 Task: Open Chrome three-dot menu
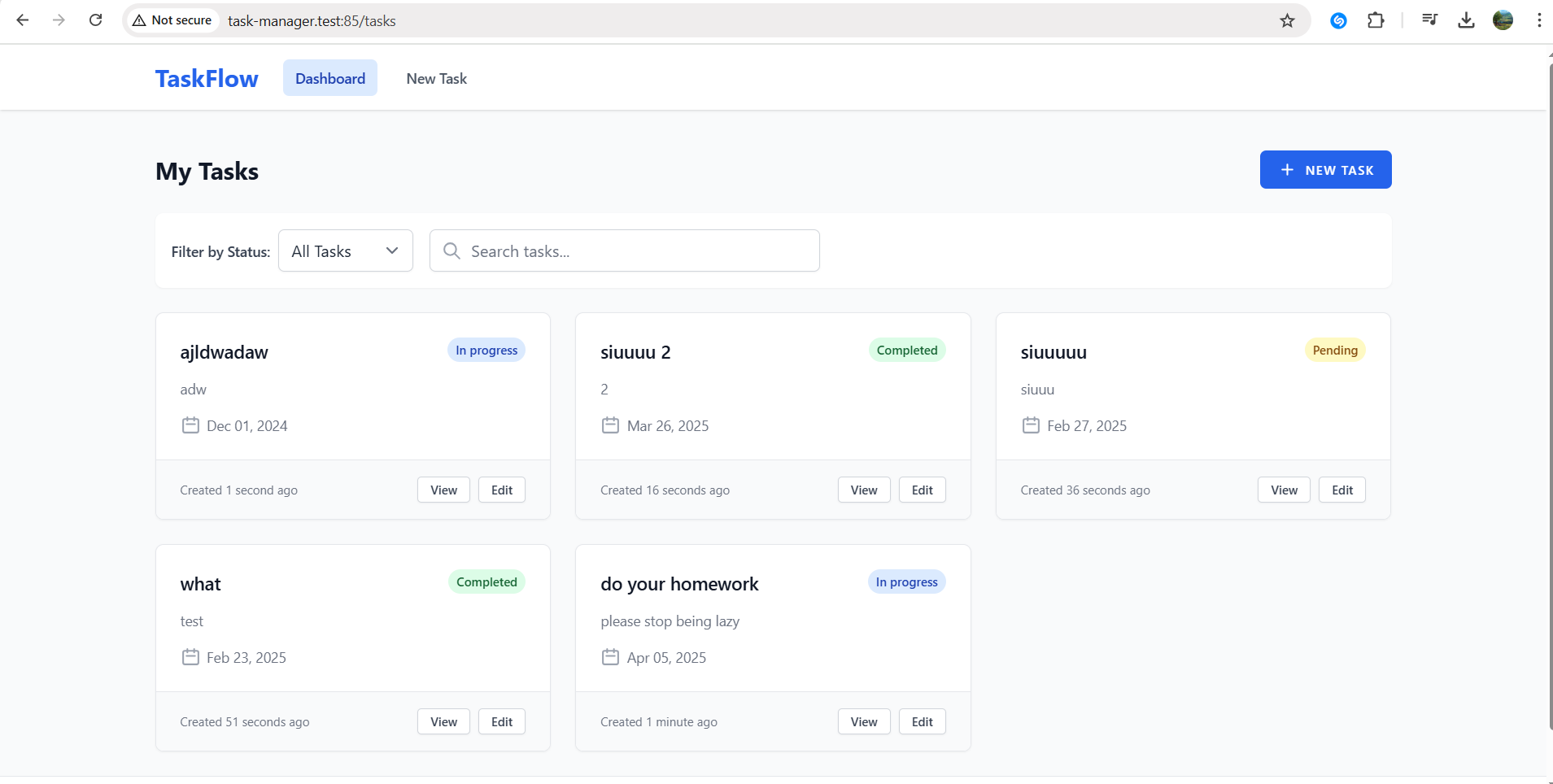pyautogui.click(x=1538, y=20)
